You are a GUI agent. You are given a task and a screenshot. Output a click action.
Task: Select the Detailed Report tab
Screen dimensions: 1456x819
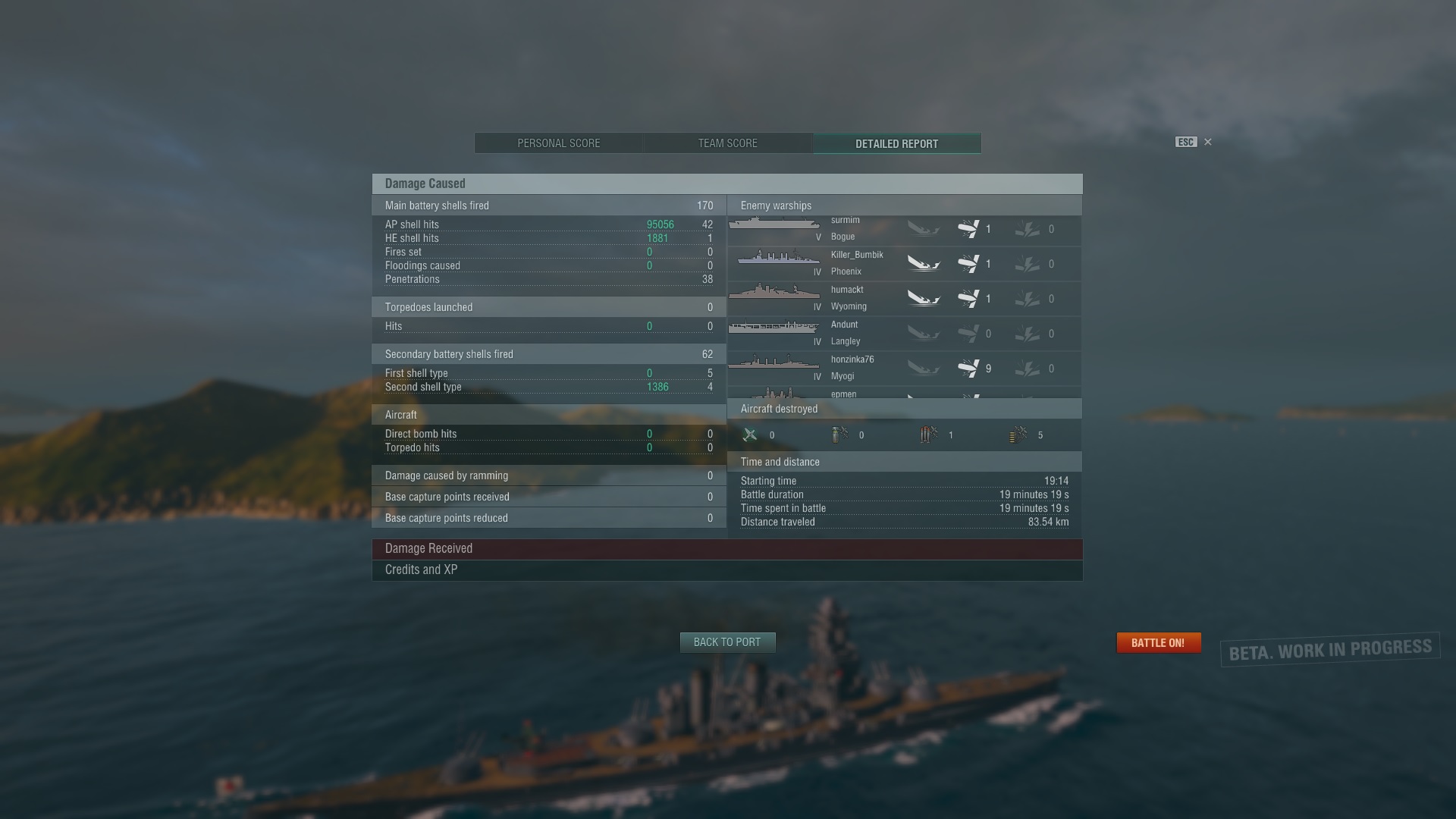[897, 143]
